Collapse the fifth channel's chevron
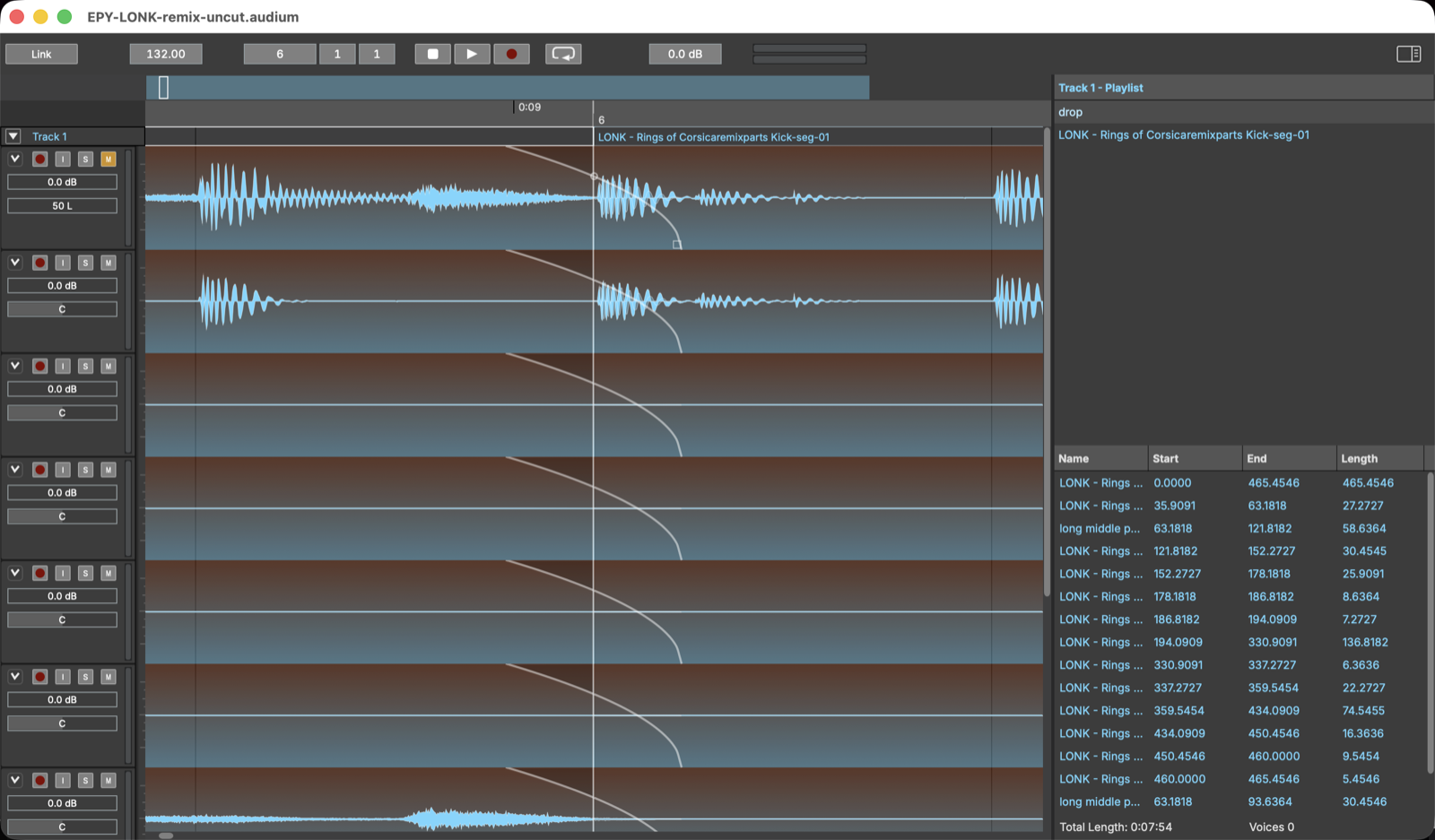This screenshot has height=840, width=1435. pyautogui.click(x=14, y=573)
